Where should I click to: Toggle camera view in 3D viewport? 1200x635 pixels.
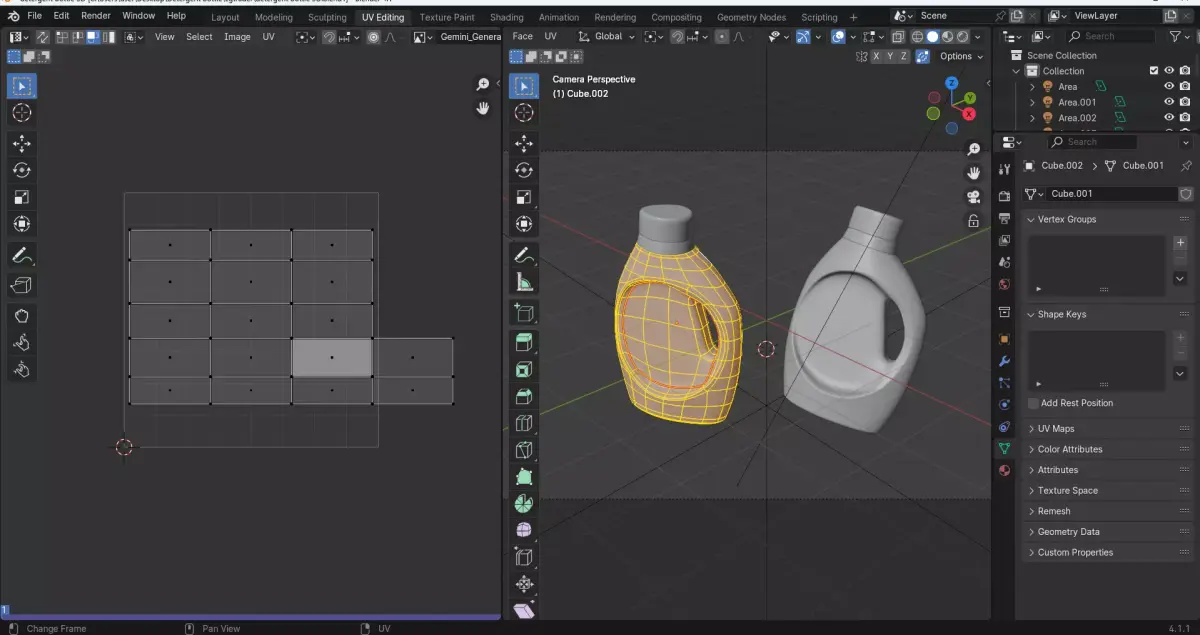click(973, 197)
